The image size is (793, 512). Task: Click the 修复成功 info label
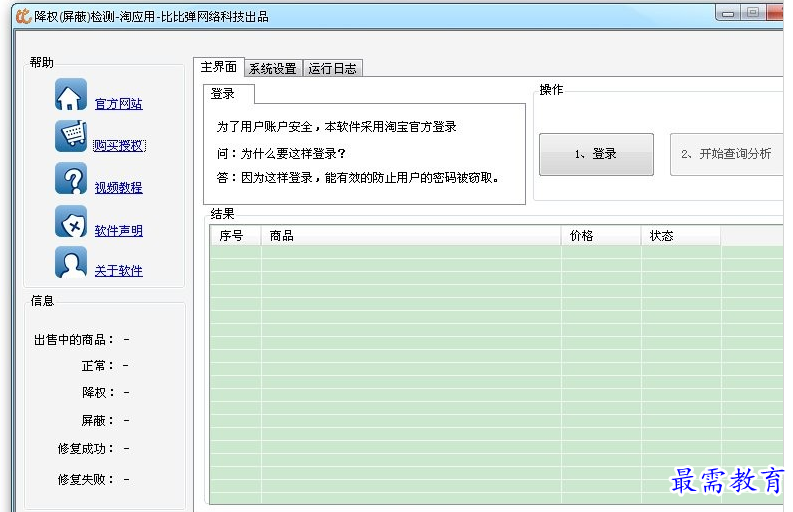[x=86, y=449]
